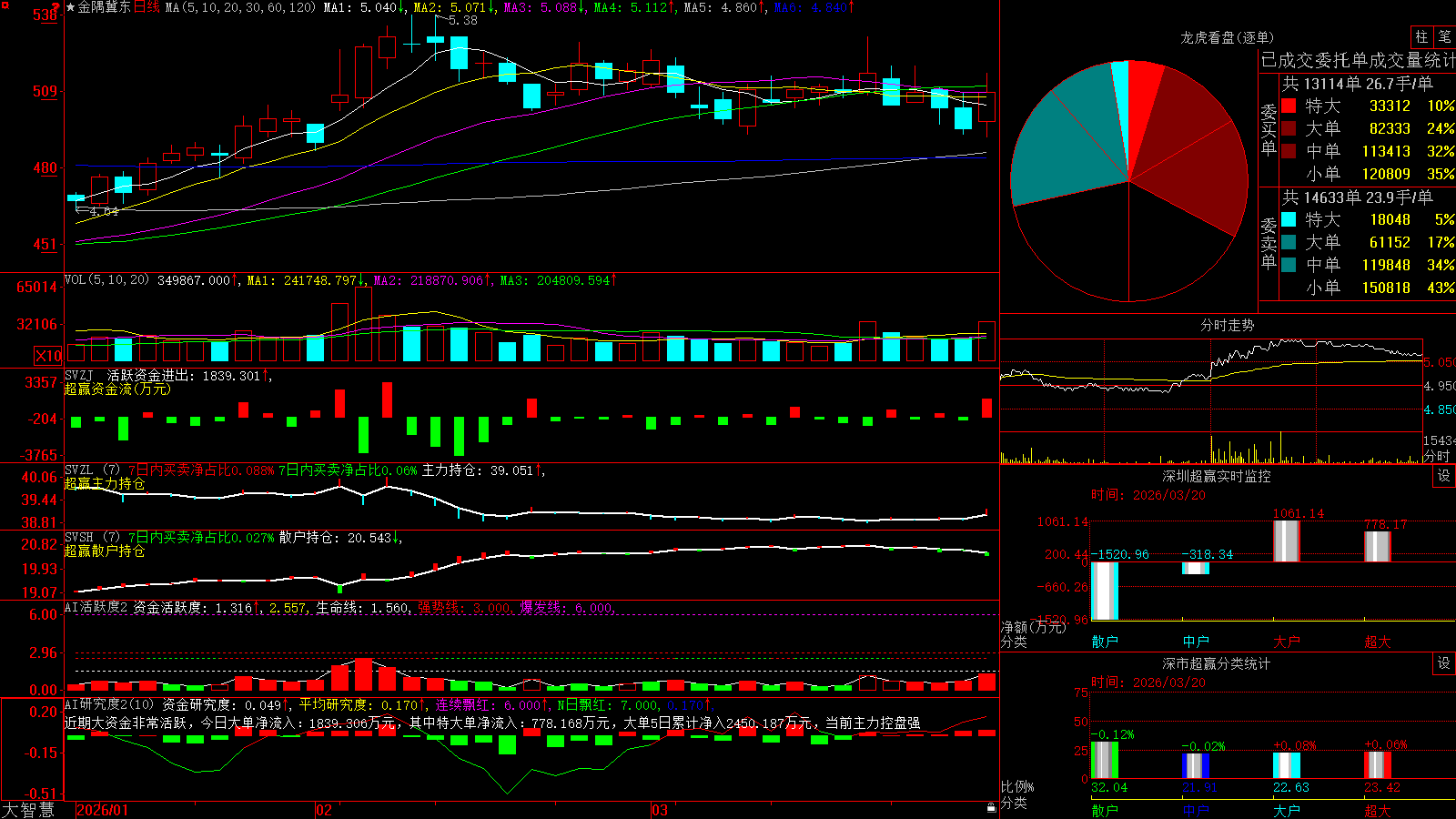The width and height of the screenshot is (1456, 819).
Task: Click the star icon before 金隅冀东
Action: pos(70,7)
